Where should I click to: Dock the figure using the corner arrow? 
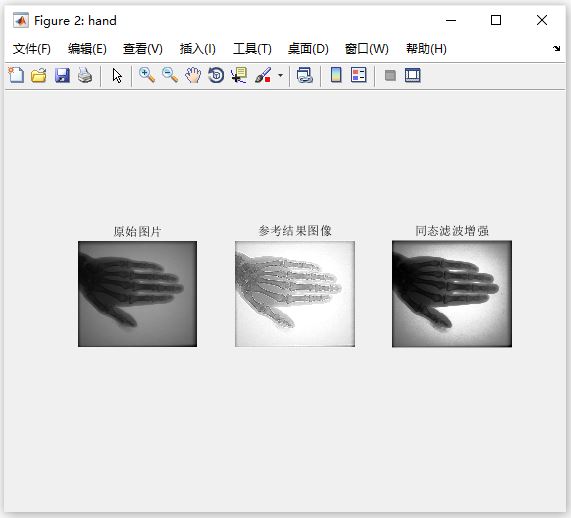556,48
